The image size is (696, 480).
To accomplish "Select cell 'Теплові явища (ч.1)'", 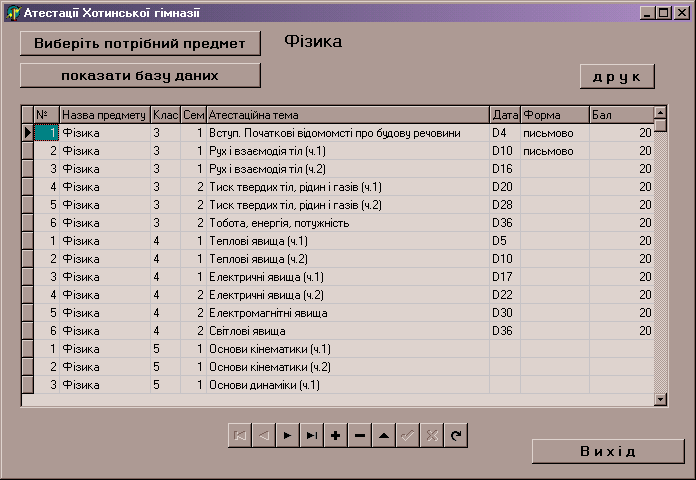I will [348, 241].
